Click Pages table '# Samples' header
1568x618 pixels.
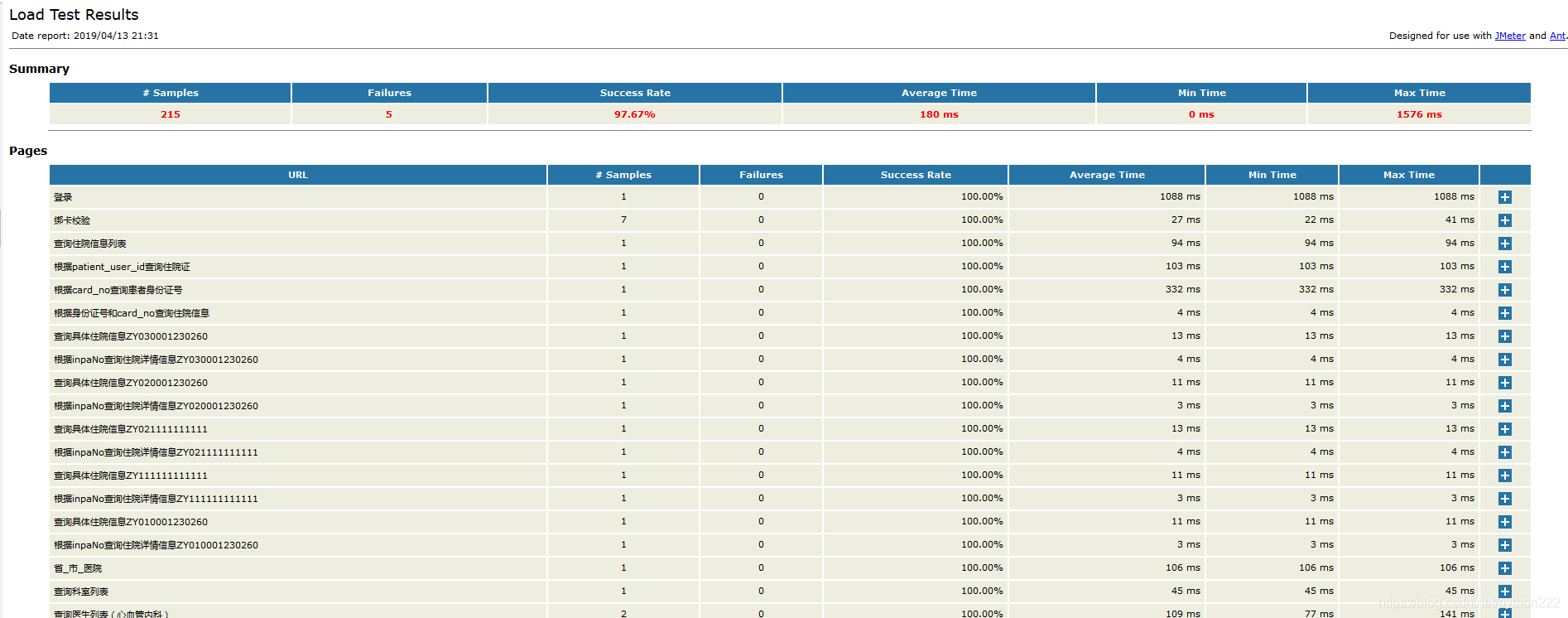(x=623, y=175)
